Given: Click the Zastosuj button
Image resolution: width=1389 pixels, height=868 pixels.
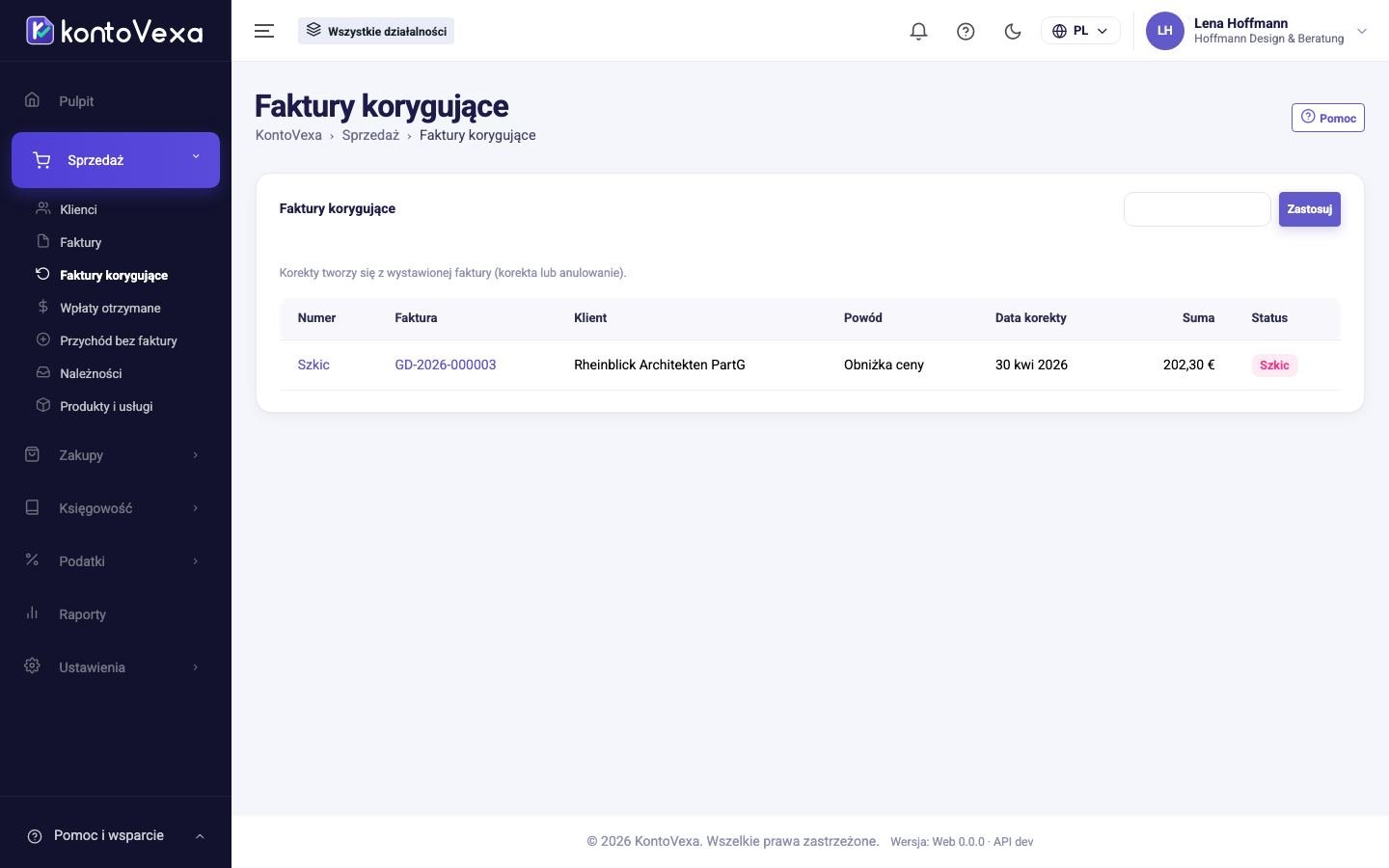Looking at the screenshot, I should [1309, 209].
